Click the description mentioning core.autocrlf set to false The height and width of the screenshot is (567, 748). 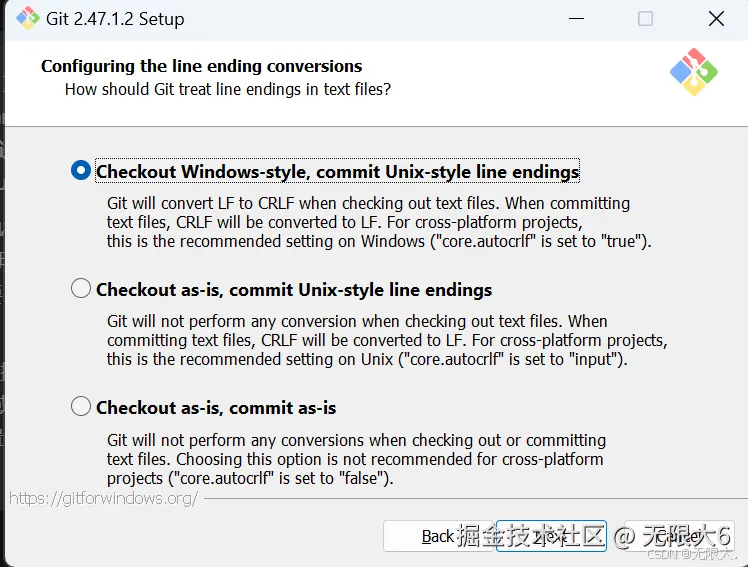point(356,459)
